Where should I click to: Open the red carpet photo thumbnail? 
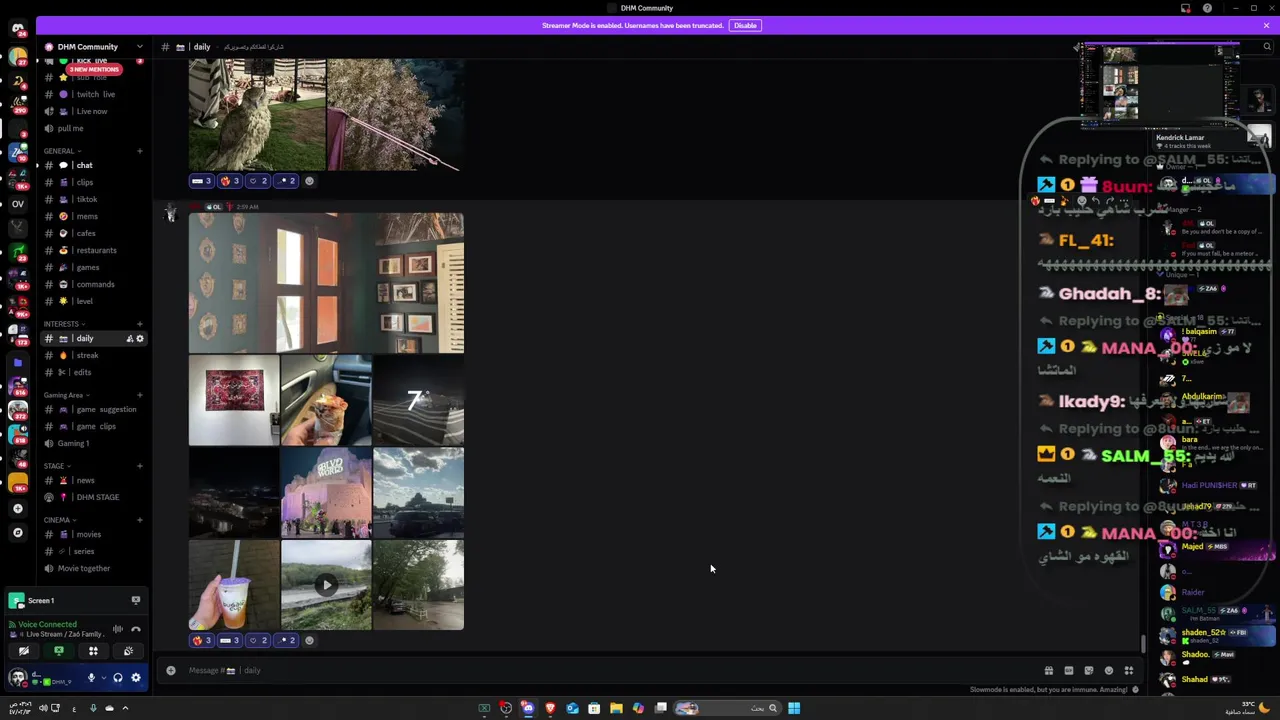point(234,400)
